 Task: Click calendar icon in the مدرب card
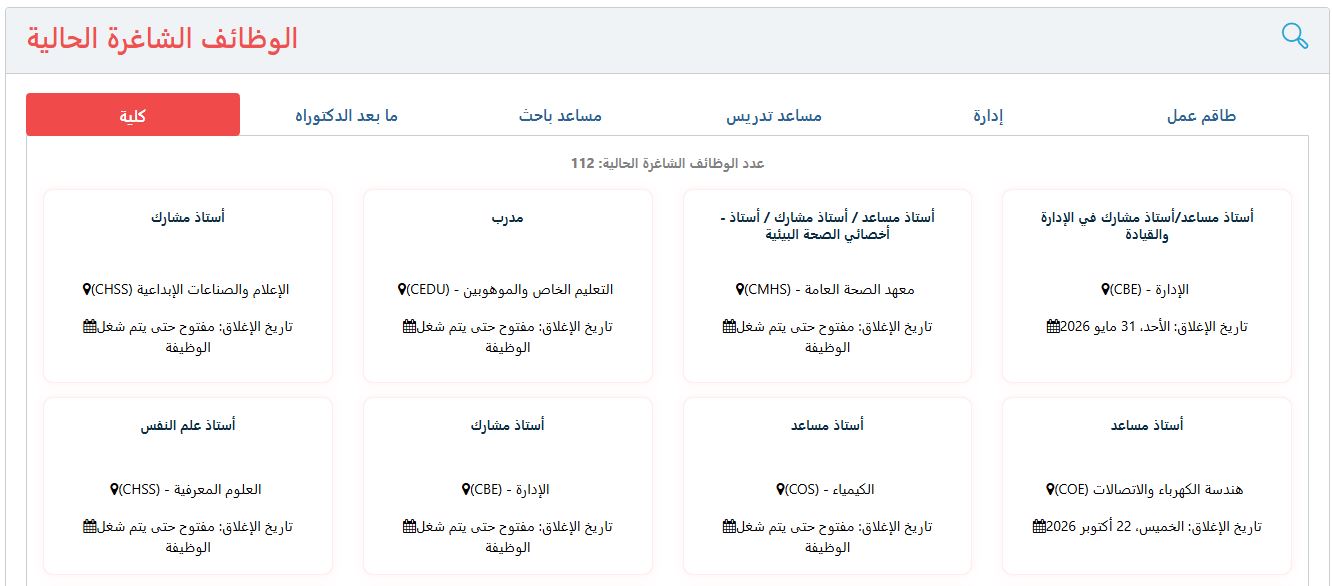click(408, 326)
